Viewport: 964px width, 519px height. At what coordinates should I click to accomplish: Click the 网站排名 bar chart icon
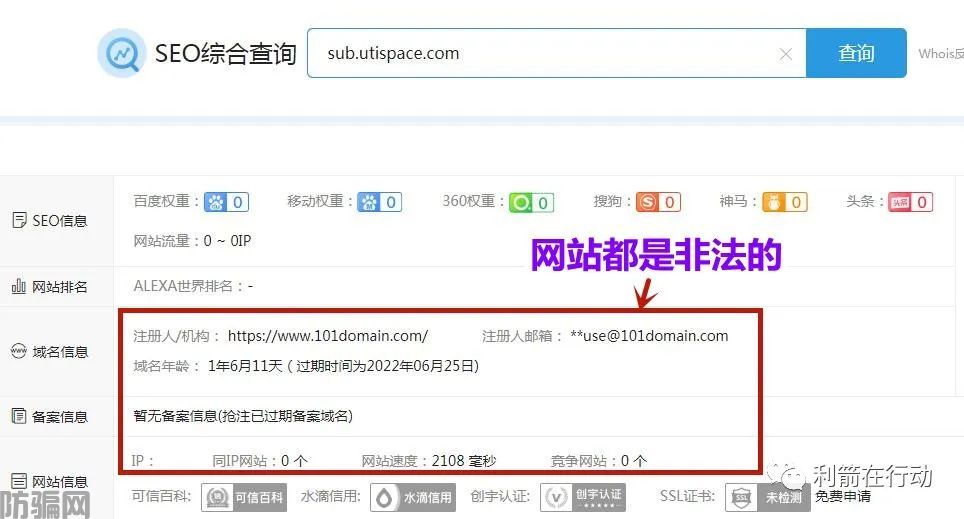click(x=18, y=286)
